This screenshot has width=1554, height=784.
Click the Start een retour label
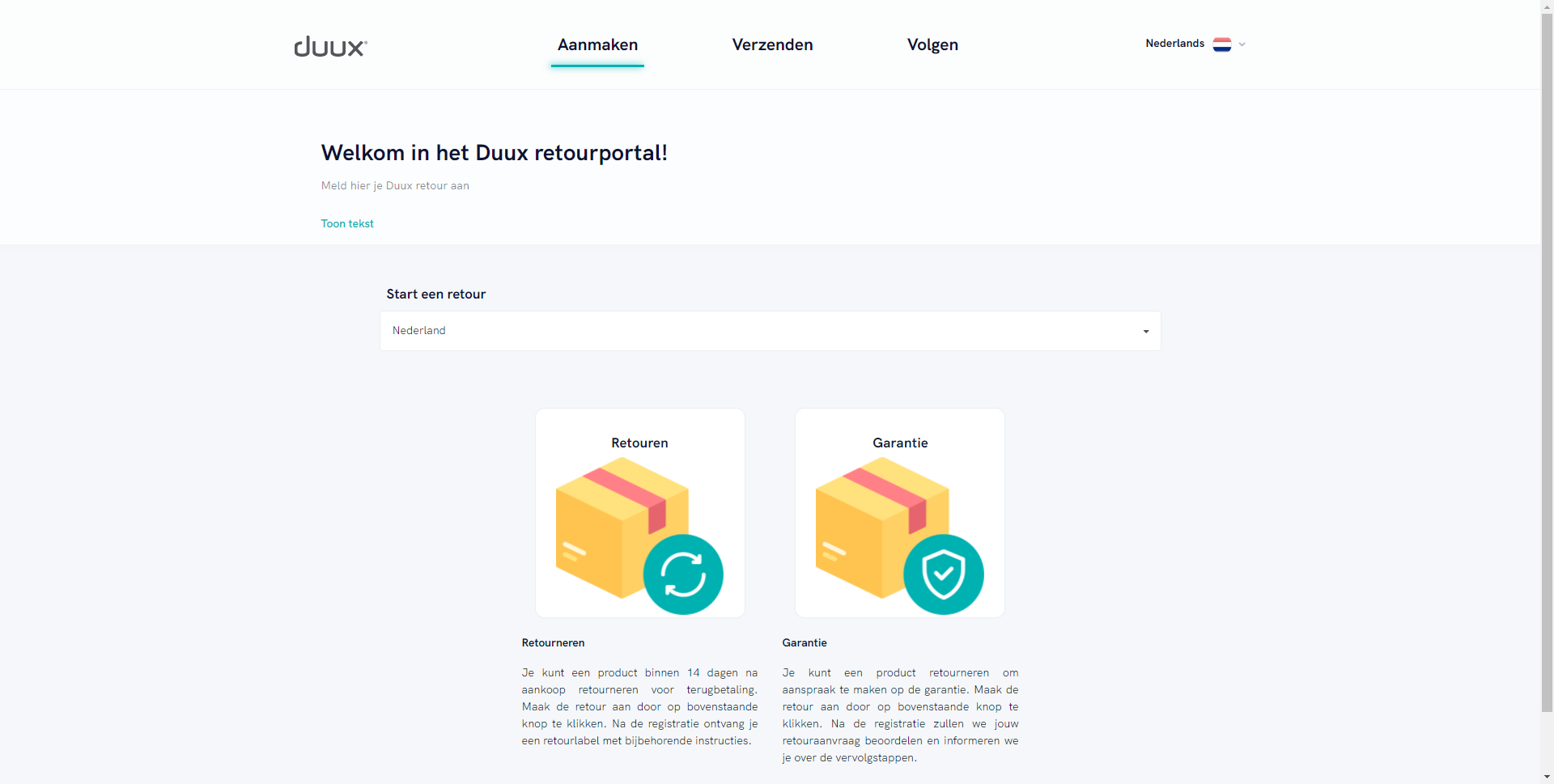[435, 295]
